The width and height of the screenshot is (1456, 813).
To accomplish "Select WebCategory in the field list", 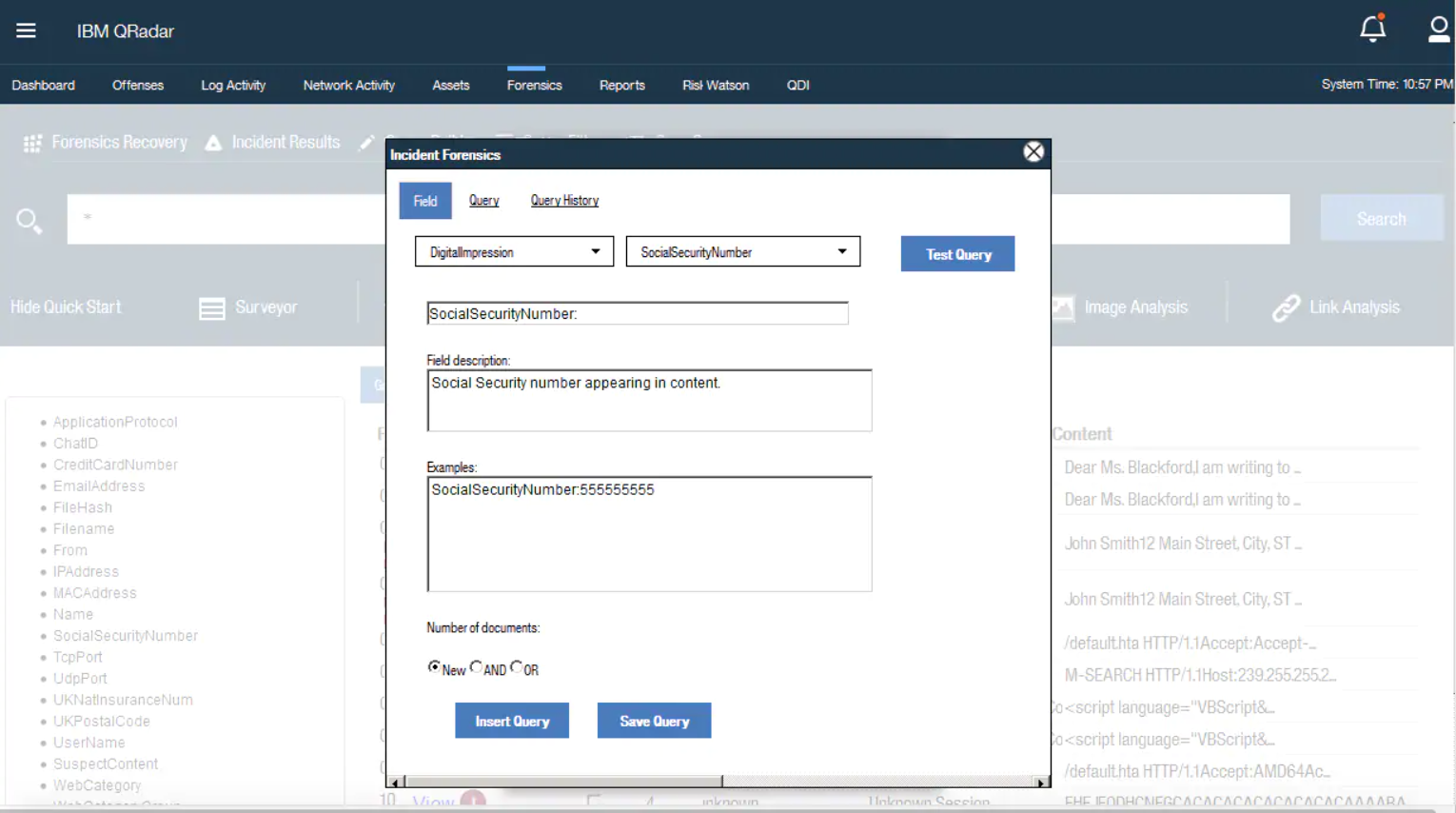I will pyautogui.click(x=97, y=785).
